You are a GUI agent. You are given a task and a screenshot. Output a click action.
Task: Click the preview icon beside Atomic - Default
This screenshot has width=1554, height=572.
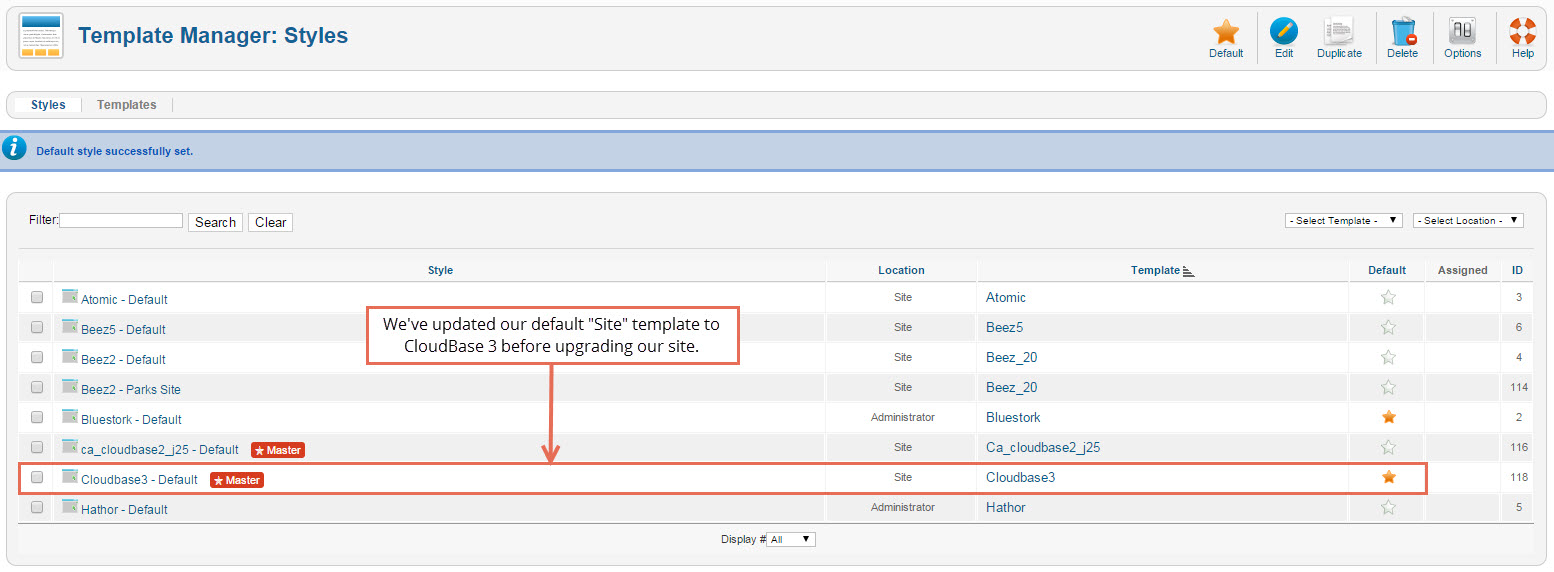tap(70, 296)
